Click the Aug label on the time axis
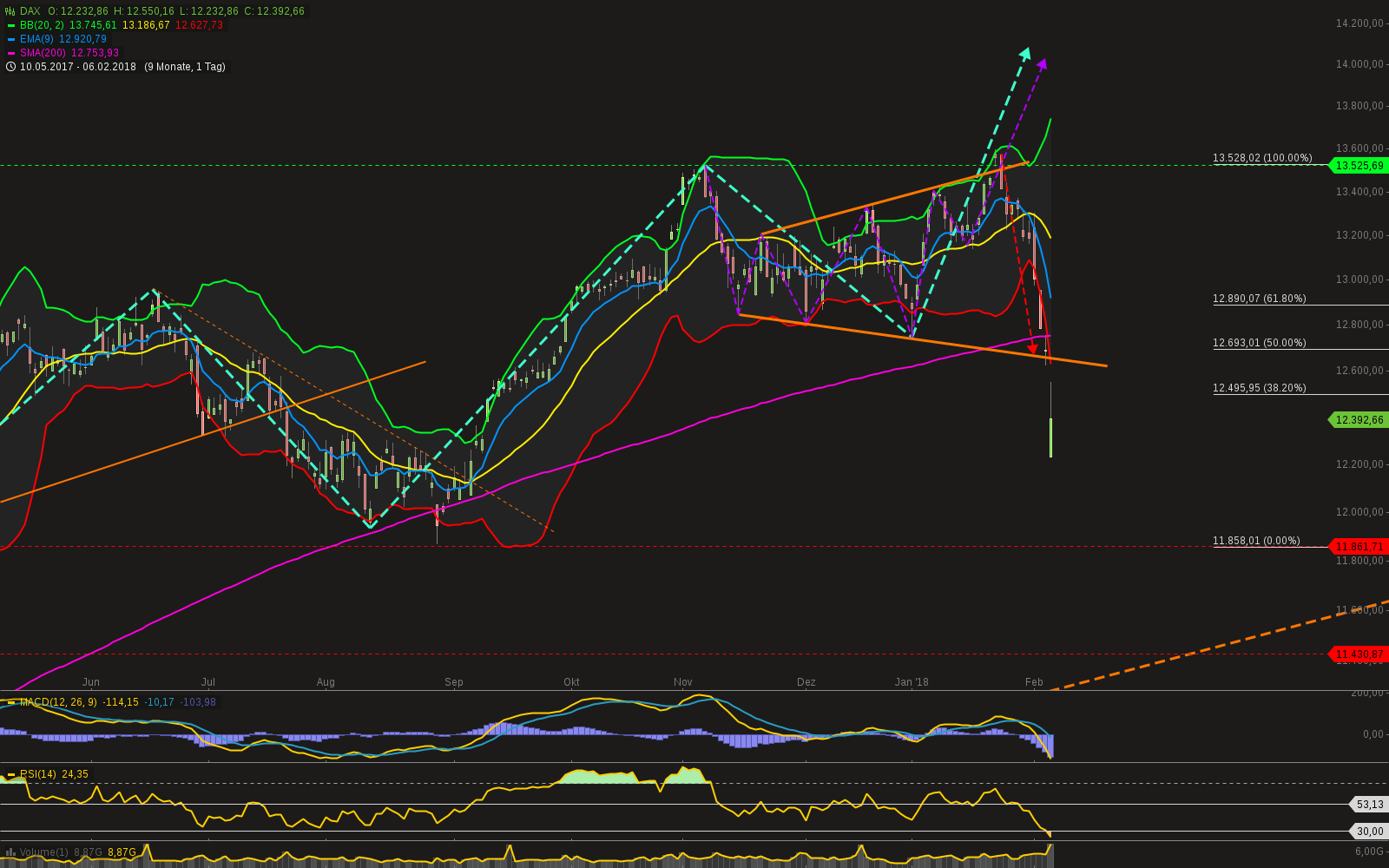The height and width of the screenshot is (868, 1389). [x=326, y=682]
